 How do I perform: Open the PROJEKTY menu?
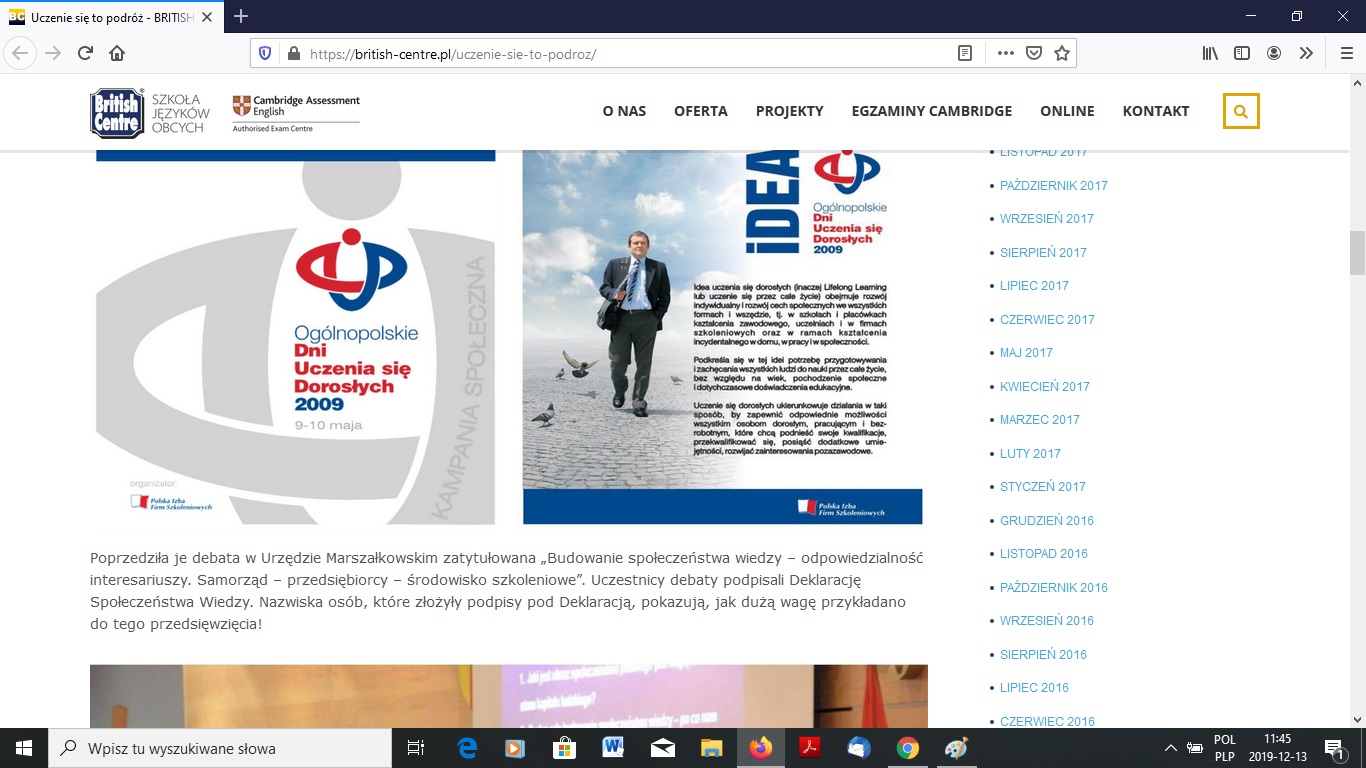(790, 111)
